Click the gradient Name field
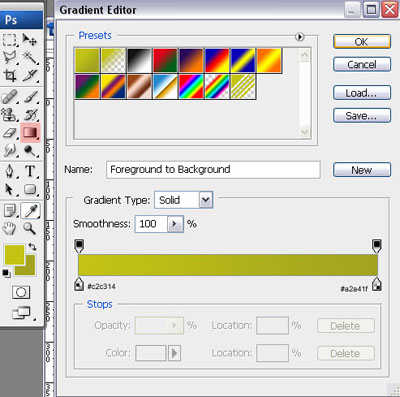 (213, 170)
